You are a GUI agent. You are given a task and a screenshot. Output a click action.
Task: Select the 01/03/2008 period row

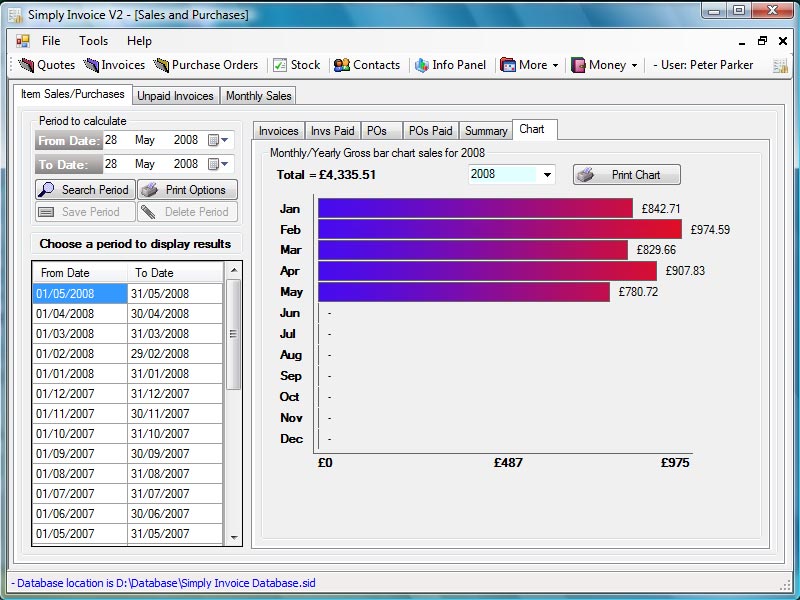(80, 334)
